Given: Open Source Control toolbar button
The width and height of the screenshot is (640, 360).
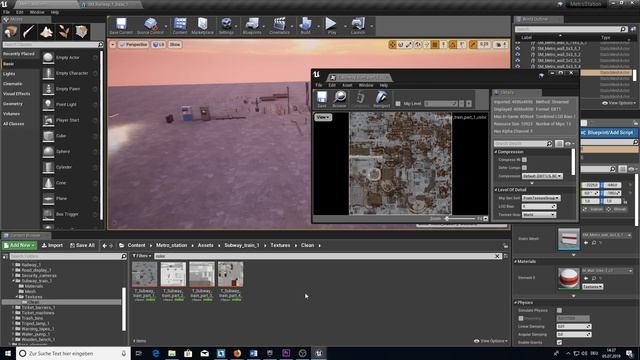Looking at the screenshot, I should click(x=150, y=26).
